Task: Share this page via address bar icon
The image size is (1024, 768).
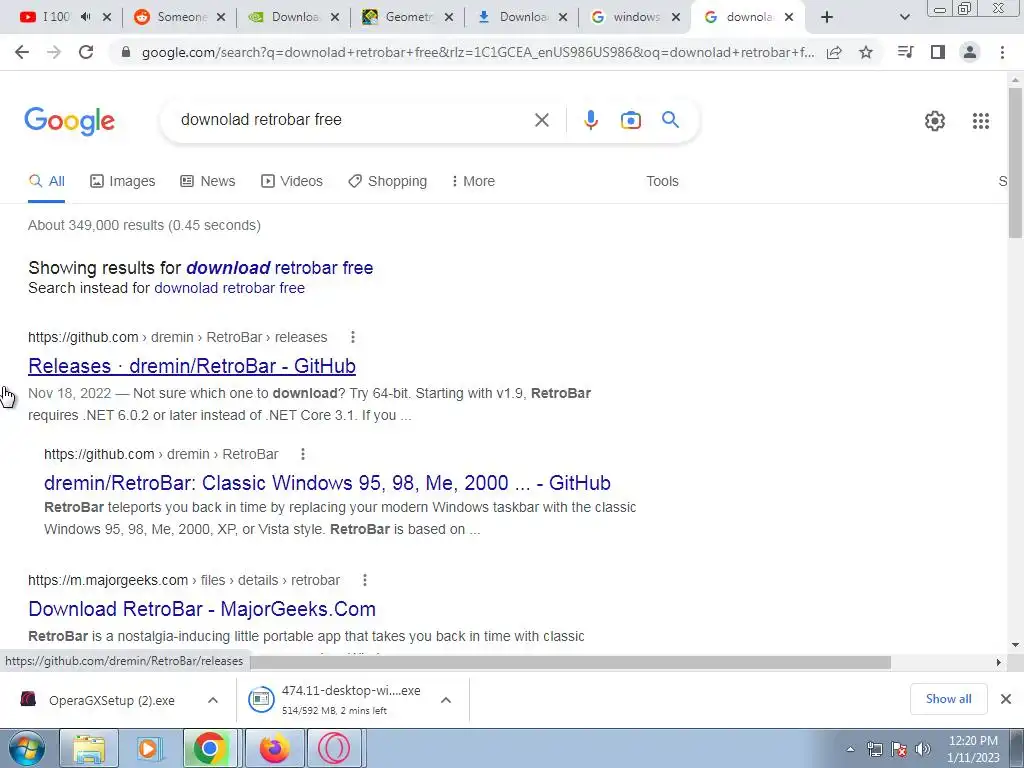Action: pos(834,52)
